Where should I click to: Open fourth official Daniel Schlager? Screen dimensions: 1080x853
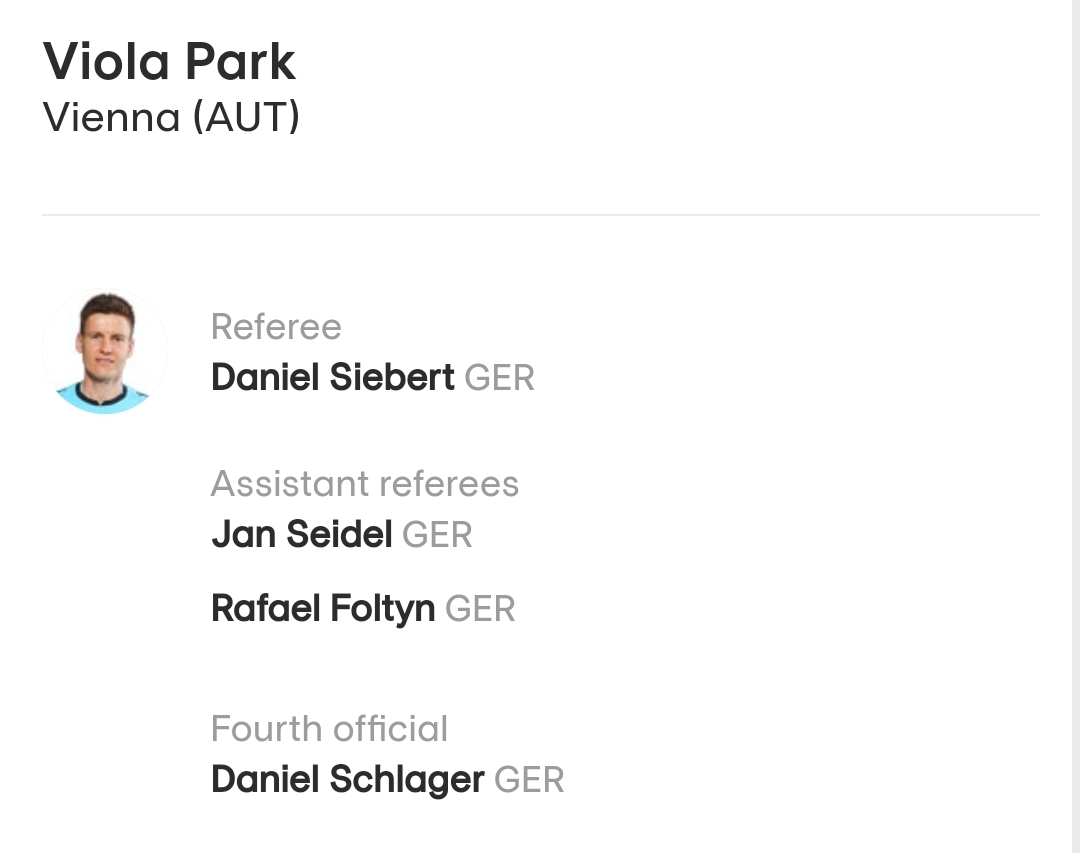click(x=348, y=780)
